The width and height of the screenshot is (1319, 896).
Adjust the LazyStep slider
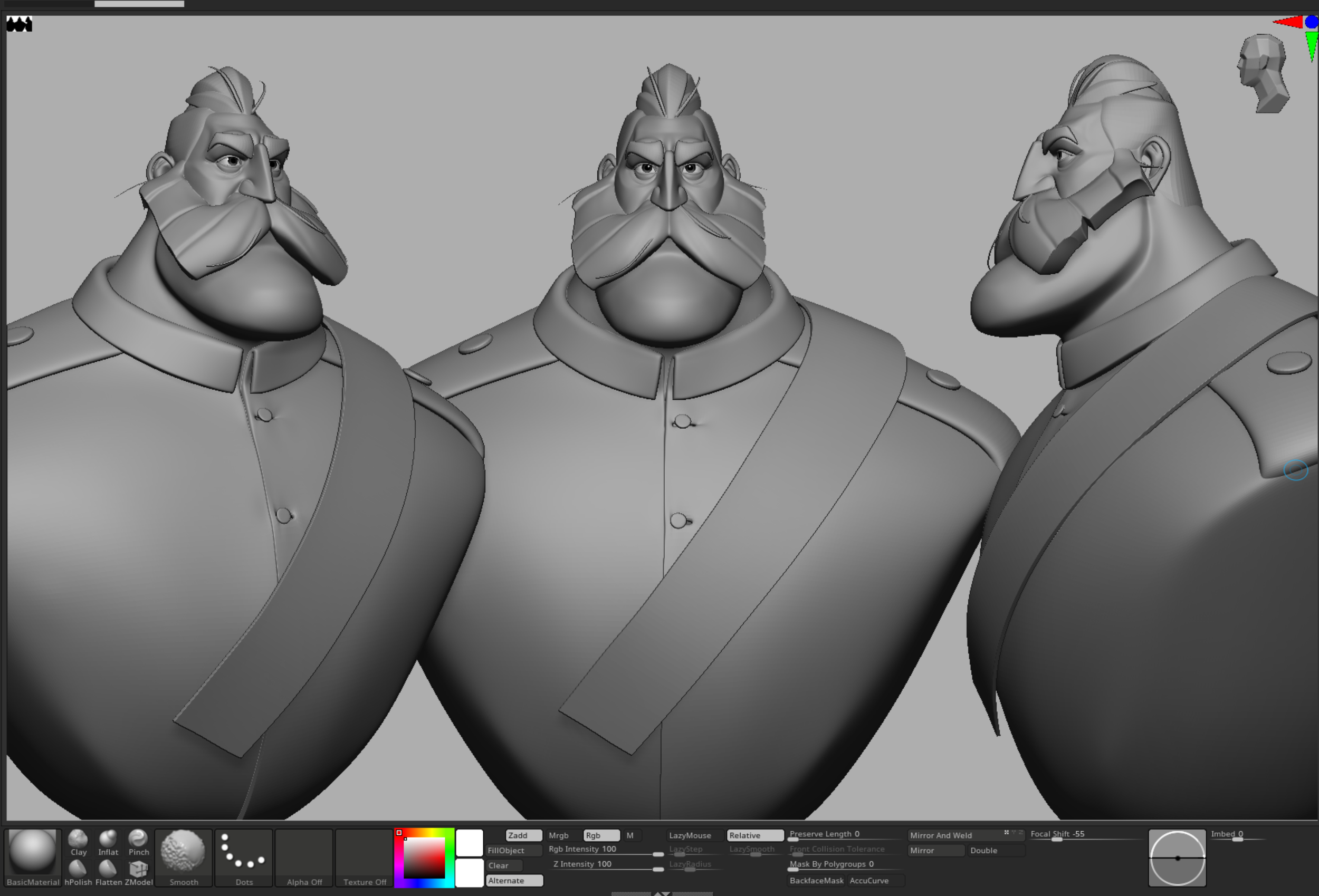click(x=695, y=850)
